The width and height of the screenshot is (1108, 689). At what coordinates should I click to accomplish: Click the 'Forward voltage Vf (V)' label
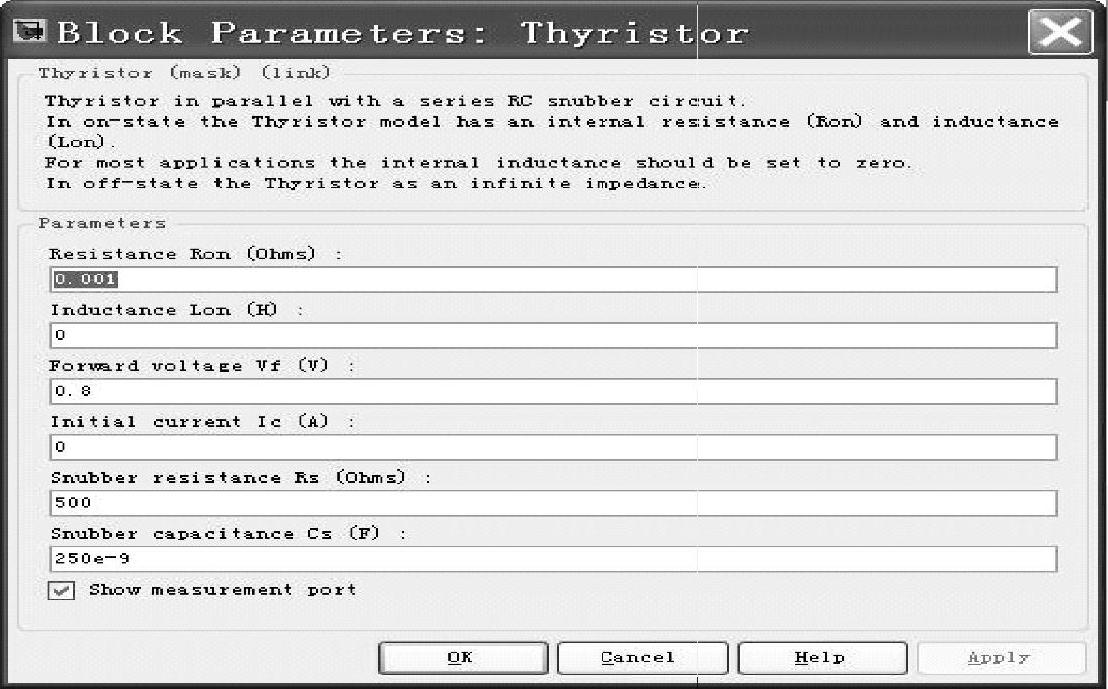click(192, 366)
